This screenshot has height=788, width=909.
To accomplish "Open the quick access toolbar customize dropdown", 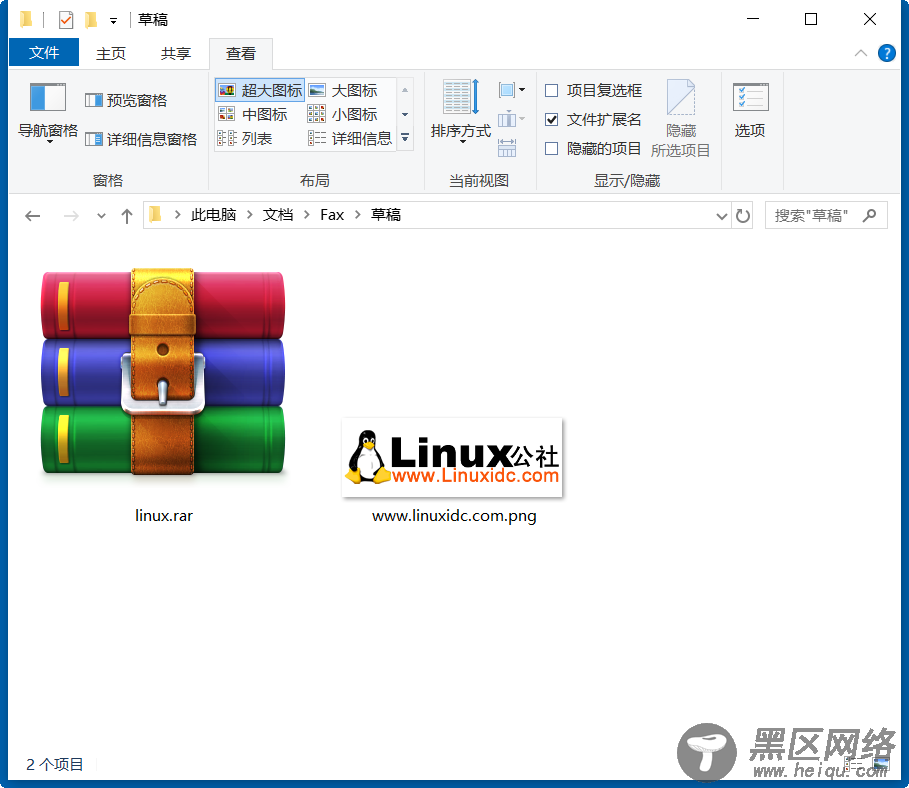I will pos(114,21).
